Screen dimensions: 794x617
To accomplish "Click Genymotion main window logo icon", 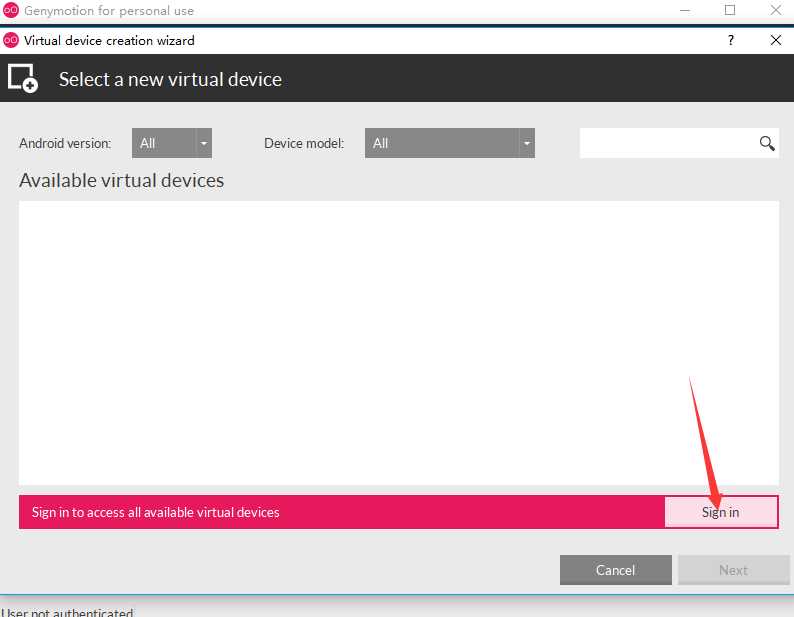I will click(x=11, y=10).
